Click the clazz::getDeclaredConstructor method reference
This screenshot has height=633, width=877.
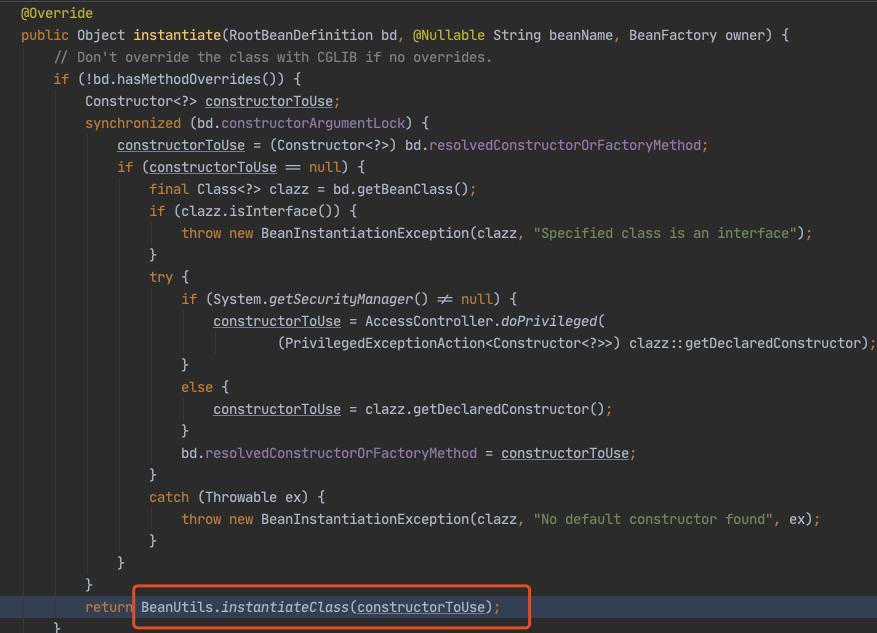coord(745,343)
